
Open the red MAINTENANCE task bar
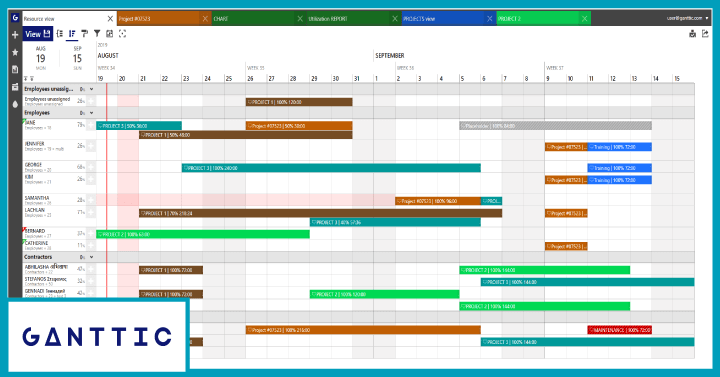(619, 330)
